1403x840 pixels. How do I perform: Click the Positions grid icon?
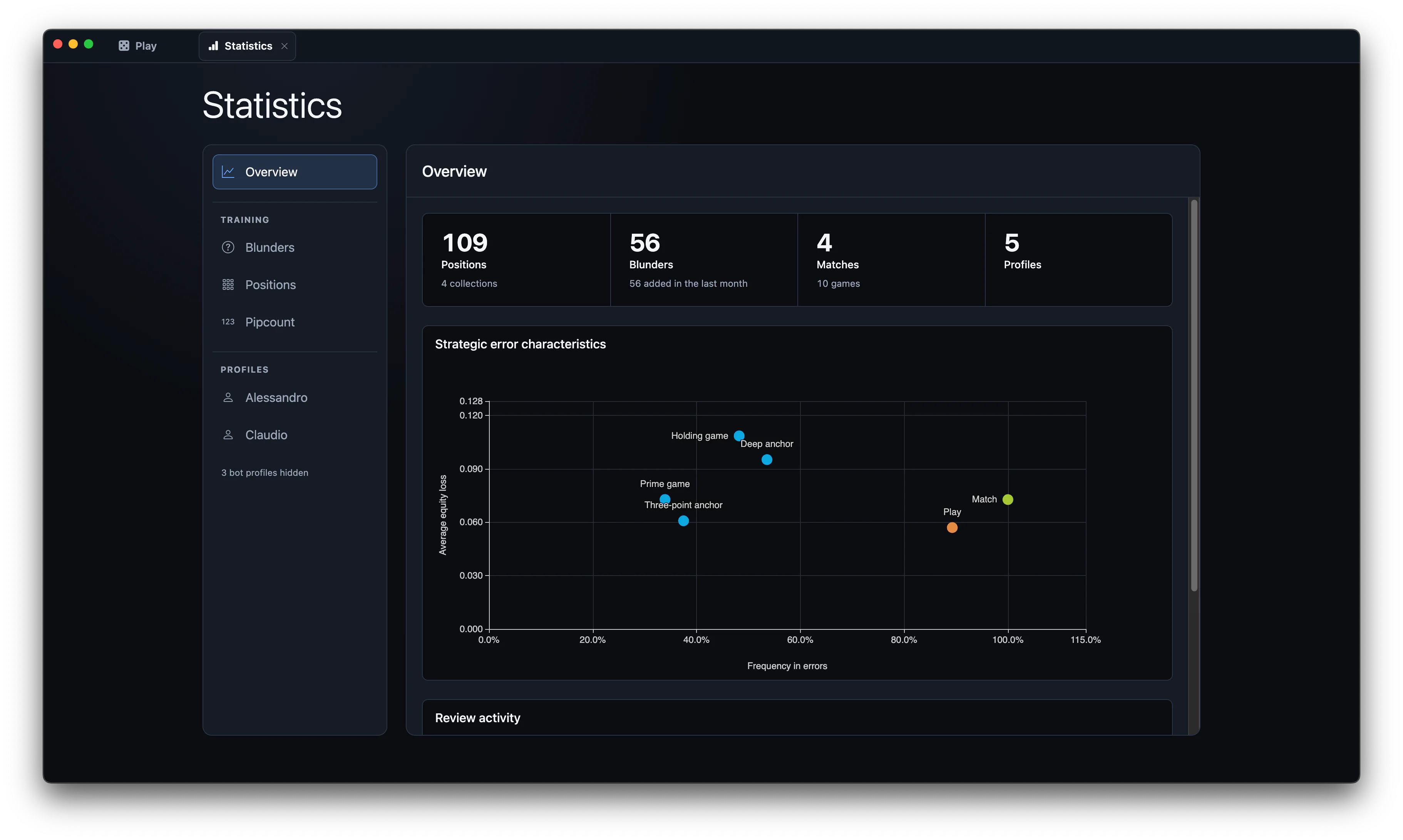228,285
